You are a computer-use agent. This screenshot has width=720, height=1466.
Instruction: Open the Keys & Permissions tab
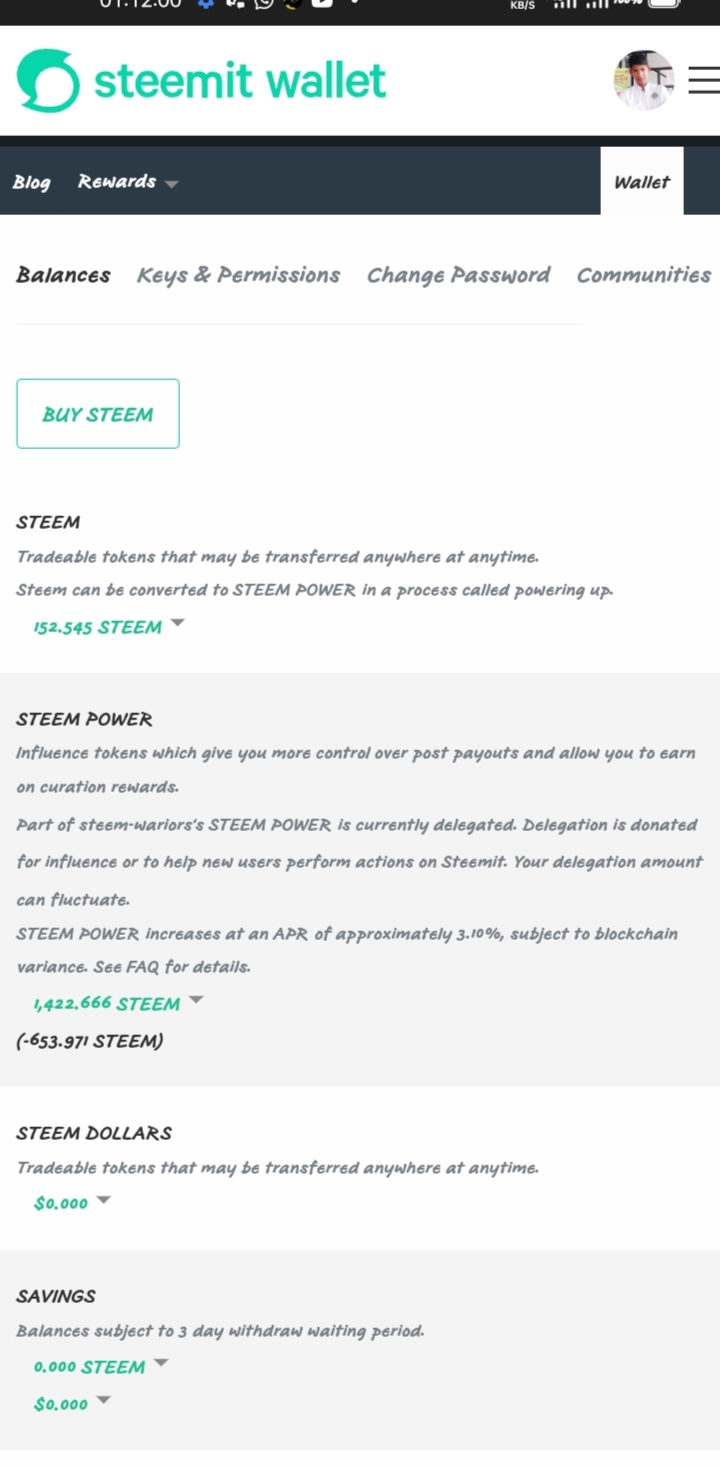[238, 275]
